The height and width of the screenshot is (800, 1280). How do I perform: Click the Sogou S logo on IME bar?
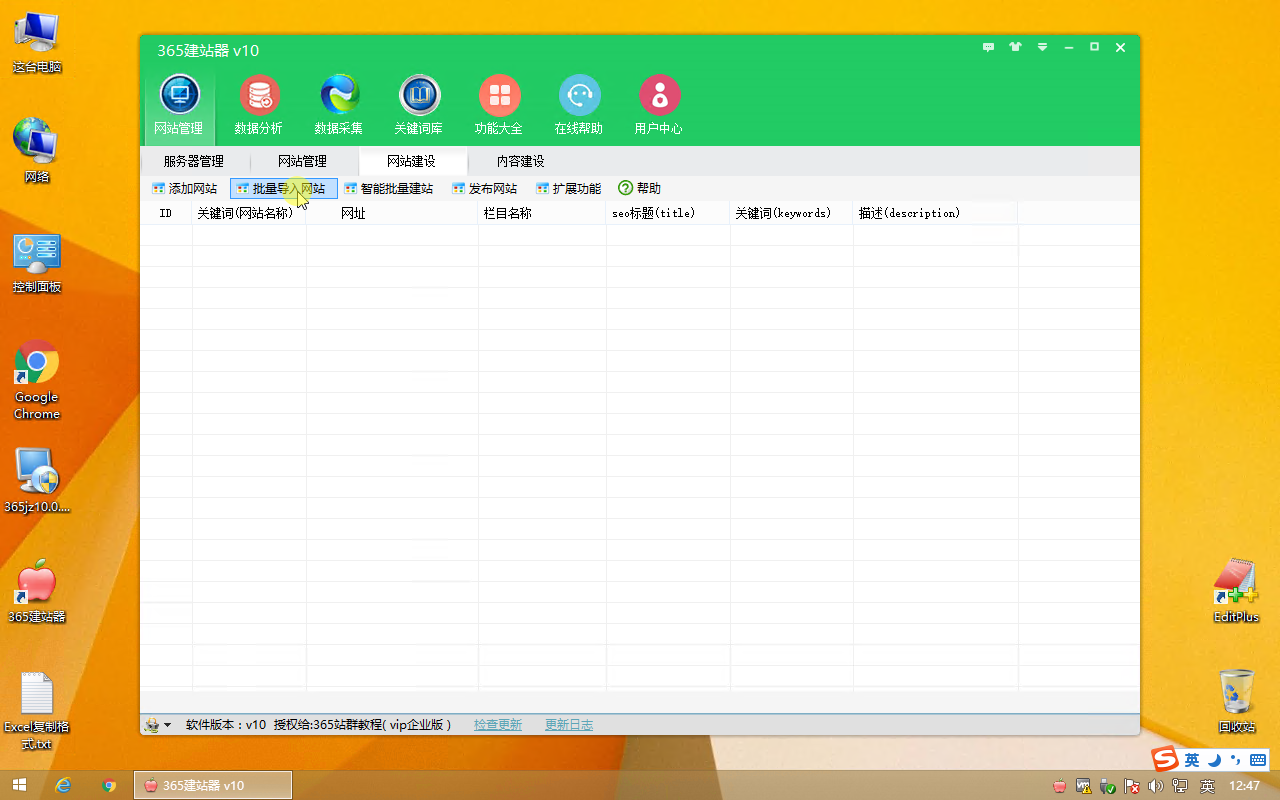[1166, 760]
